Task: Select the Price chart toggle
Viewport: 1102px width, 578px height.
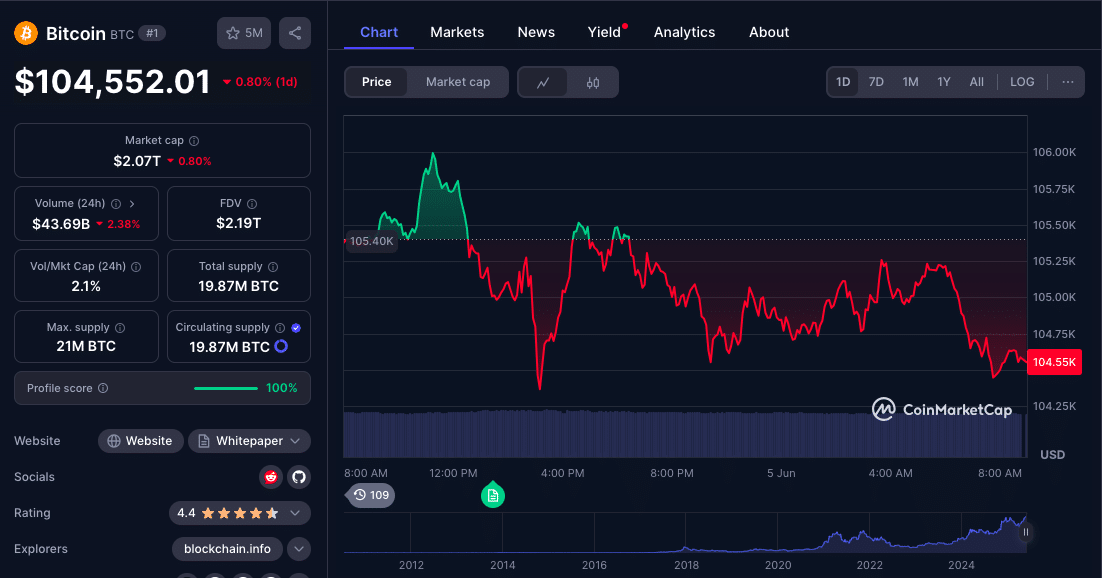Action: 377,82
